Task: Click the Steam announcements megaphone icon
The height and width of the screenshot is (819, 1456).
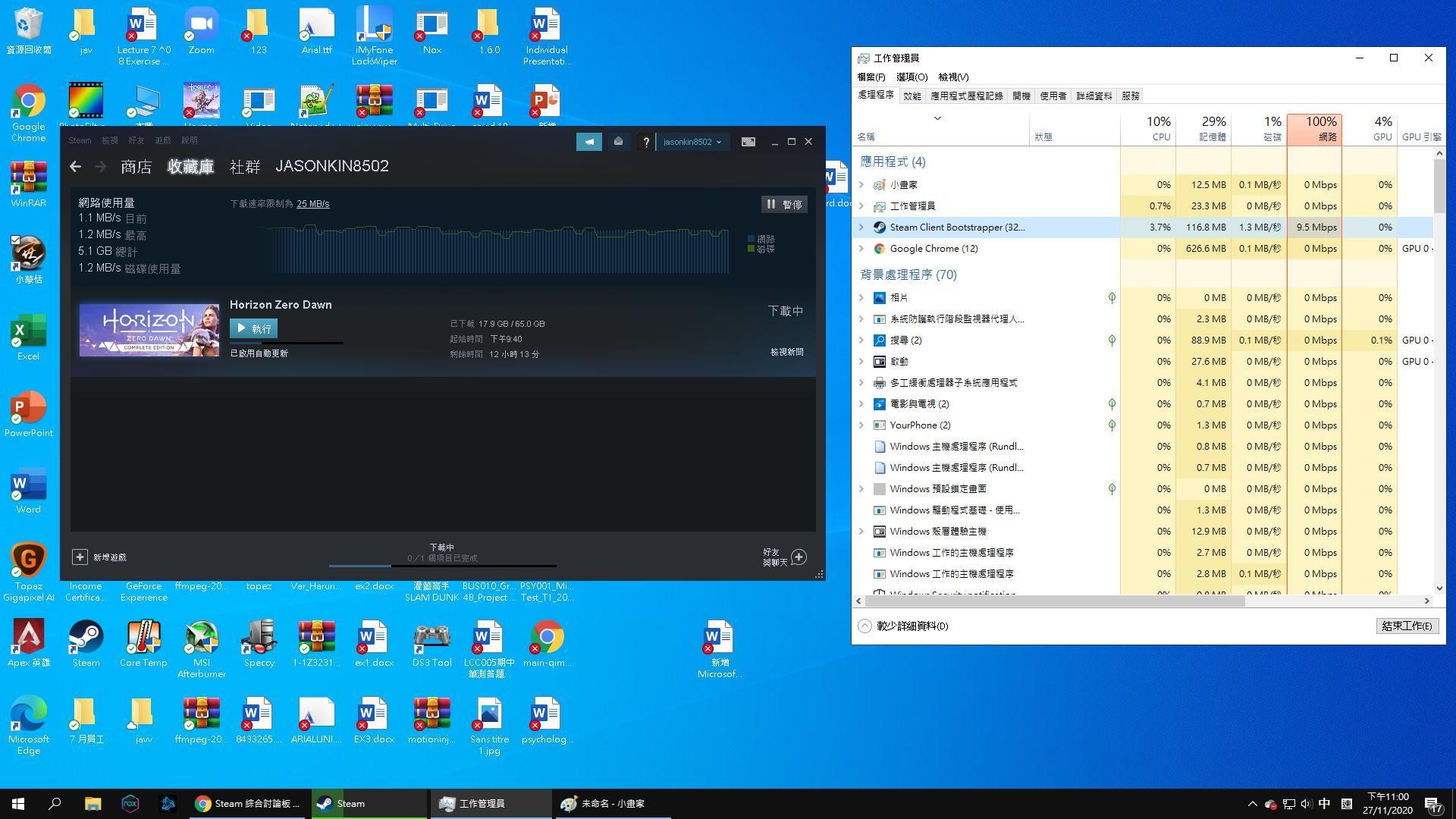Action: point(589,141)
